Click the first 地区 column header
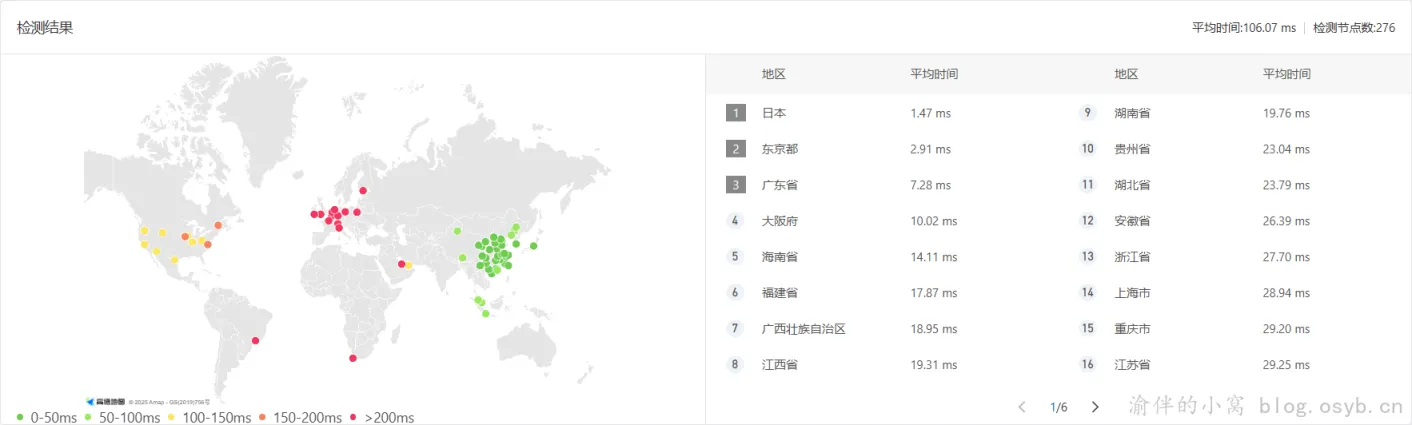 click(774, 74)
